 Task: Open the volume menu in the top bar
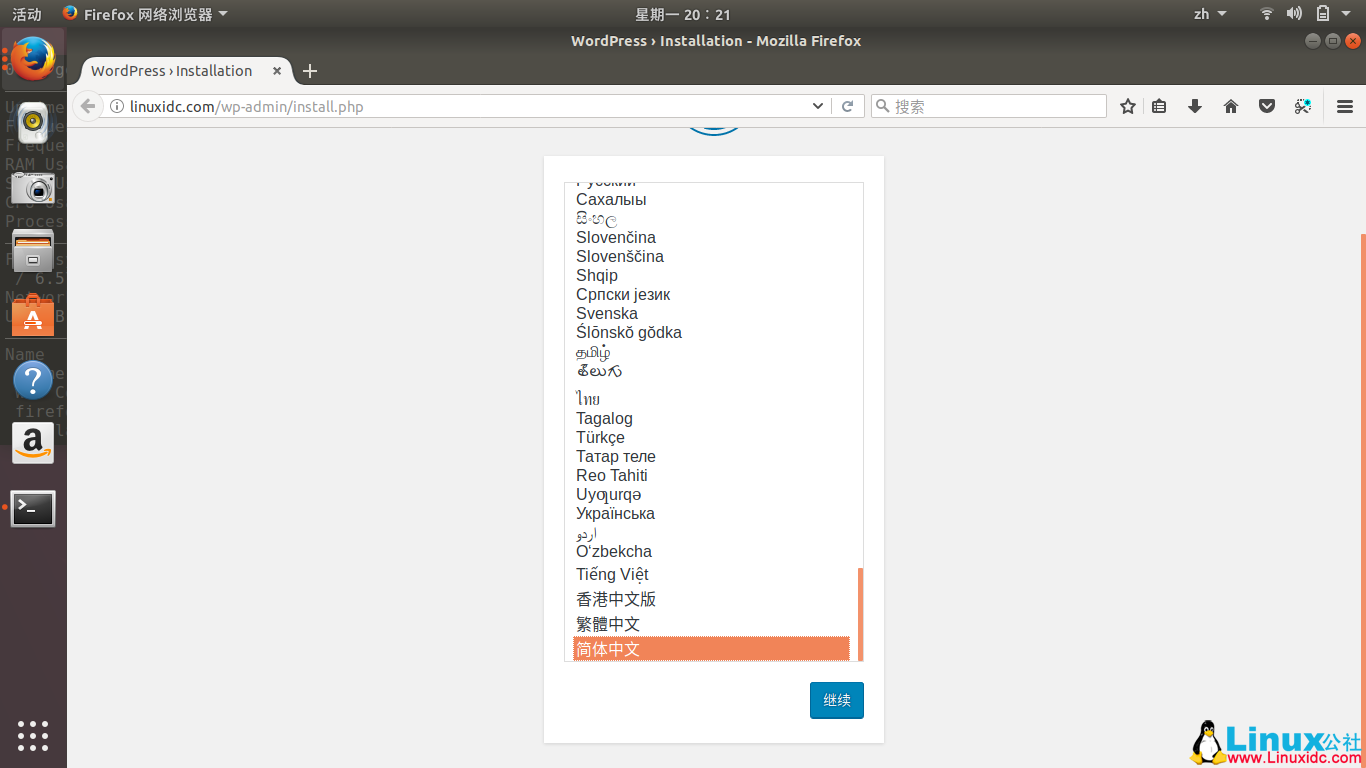click(x=1294, y=13)
